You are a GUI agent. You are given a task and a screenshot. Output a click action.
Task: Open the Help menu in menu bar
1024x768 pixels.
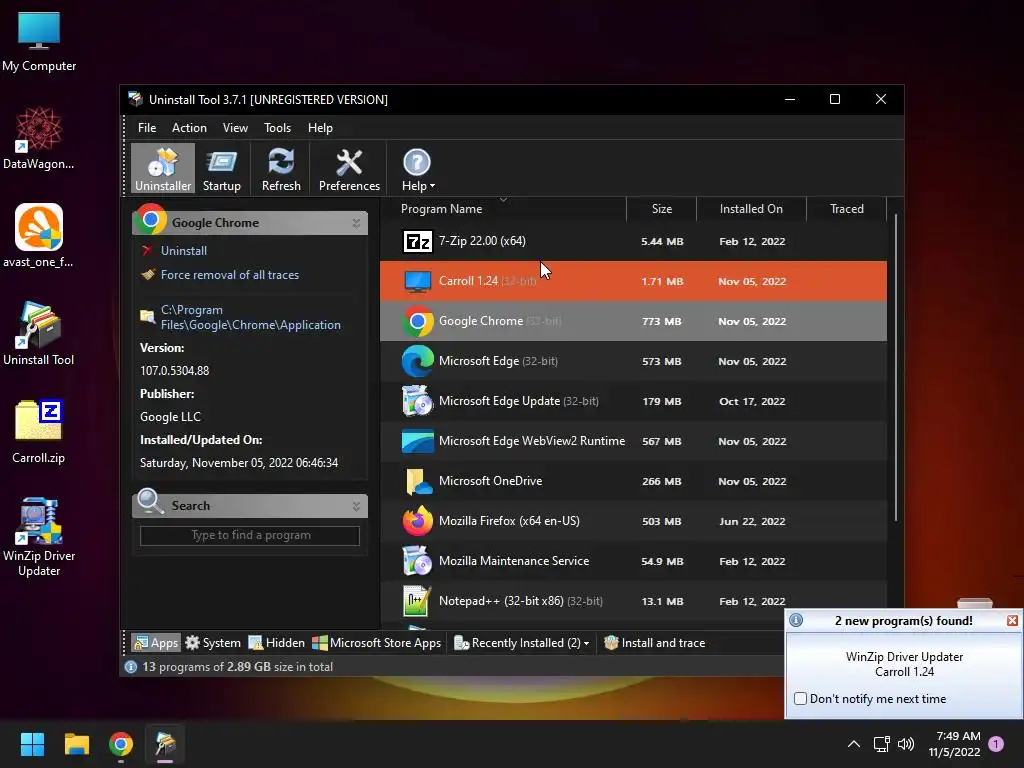pyautogui.click(x=320, y=127)
